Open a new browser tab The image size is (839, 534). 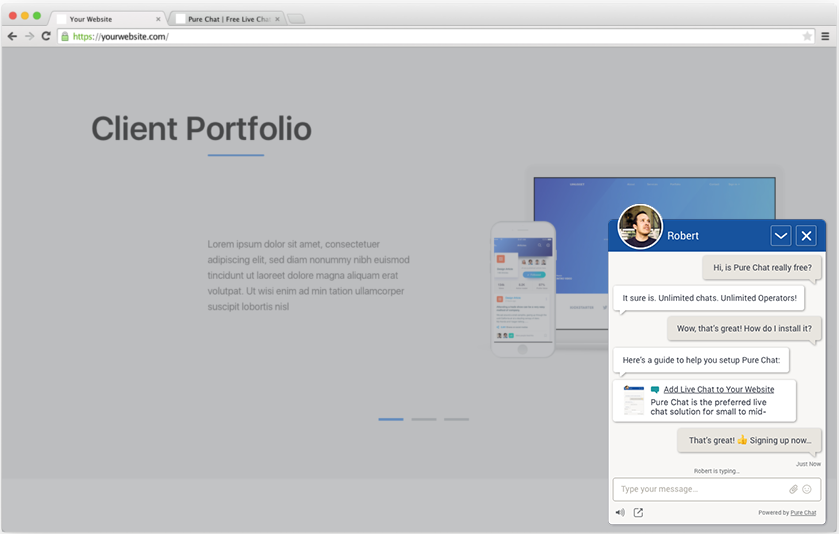pyautogui.click(x=296, y=19)
